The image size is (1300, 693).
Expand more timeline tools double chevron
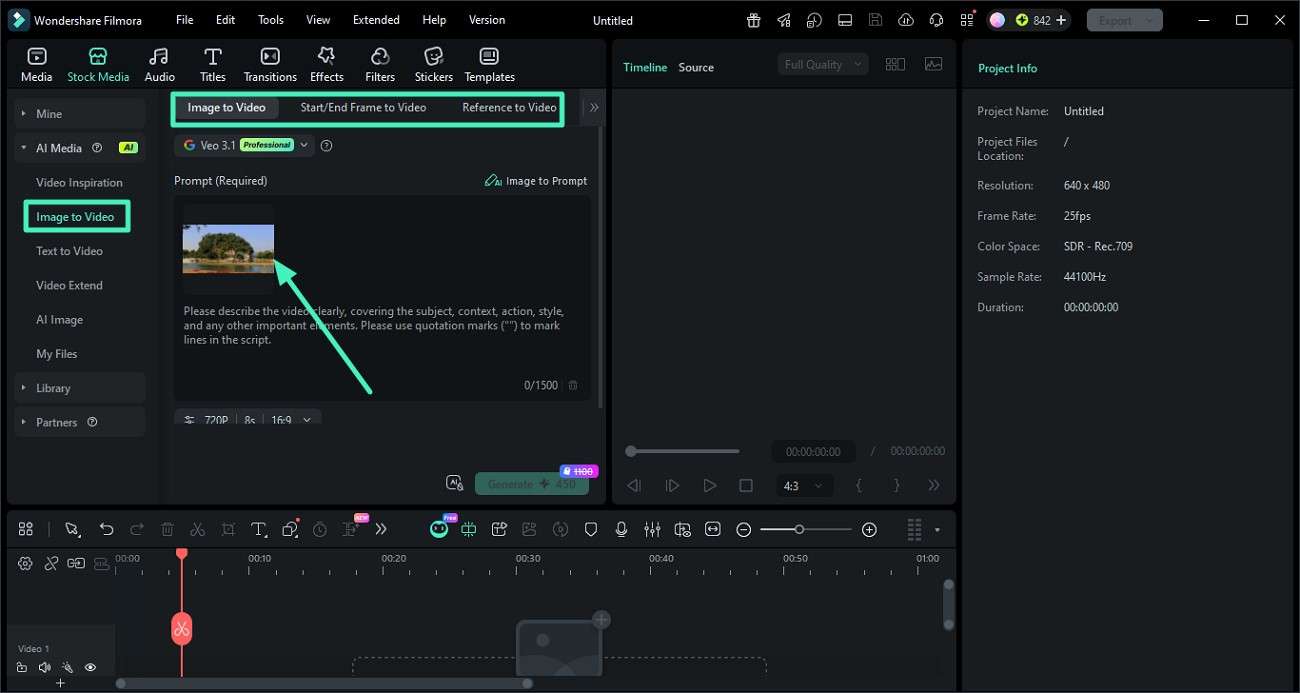click(x=380, y=530)
